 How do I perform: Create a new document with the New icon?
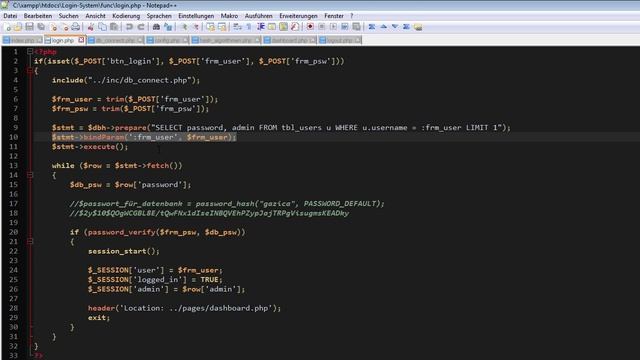7,27
